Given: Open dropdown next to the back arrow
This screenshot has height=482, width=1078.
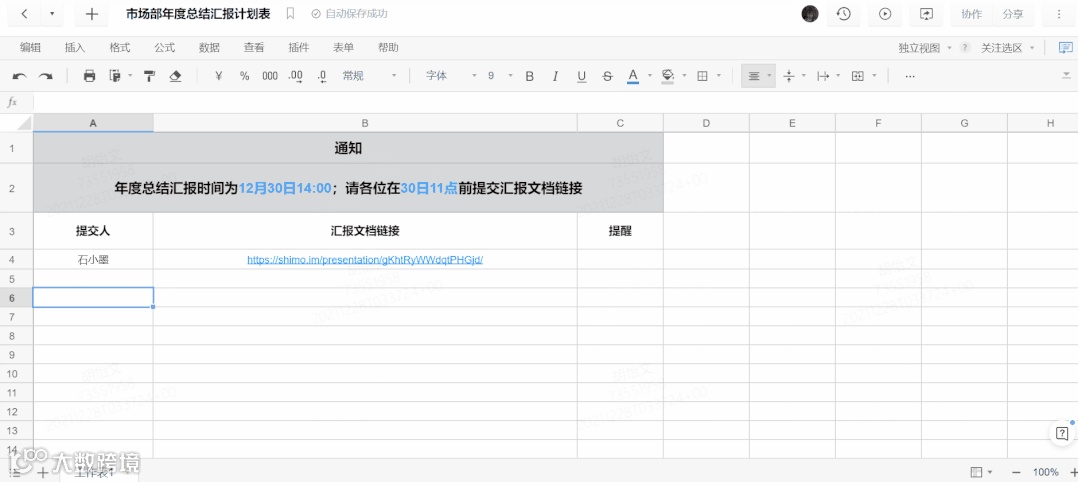Looking at the screenshot, I should click(52, 14).
